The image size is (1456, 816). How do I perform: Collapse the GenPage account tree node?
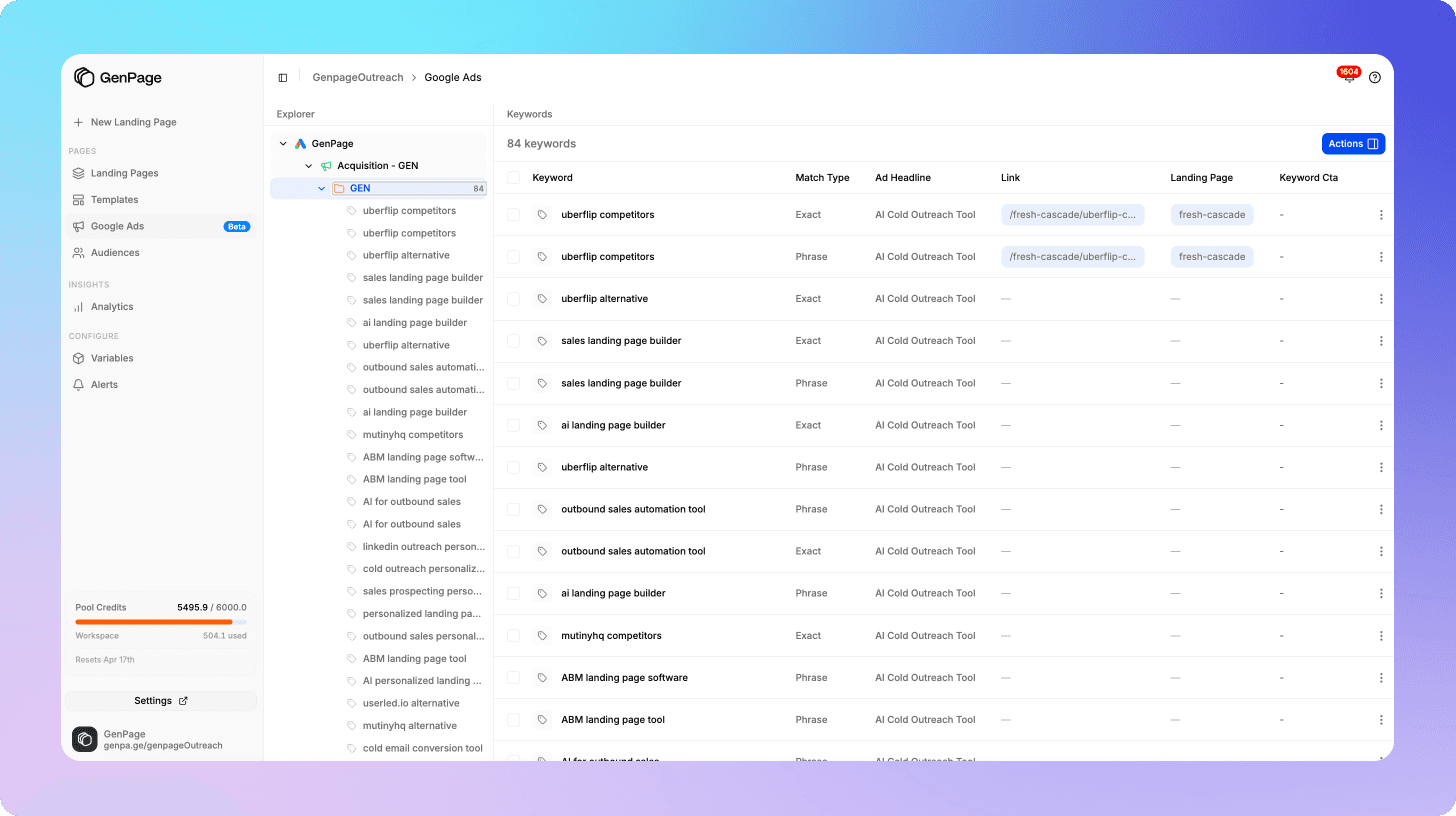click(283, 144)
